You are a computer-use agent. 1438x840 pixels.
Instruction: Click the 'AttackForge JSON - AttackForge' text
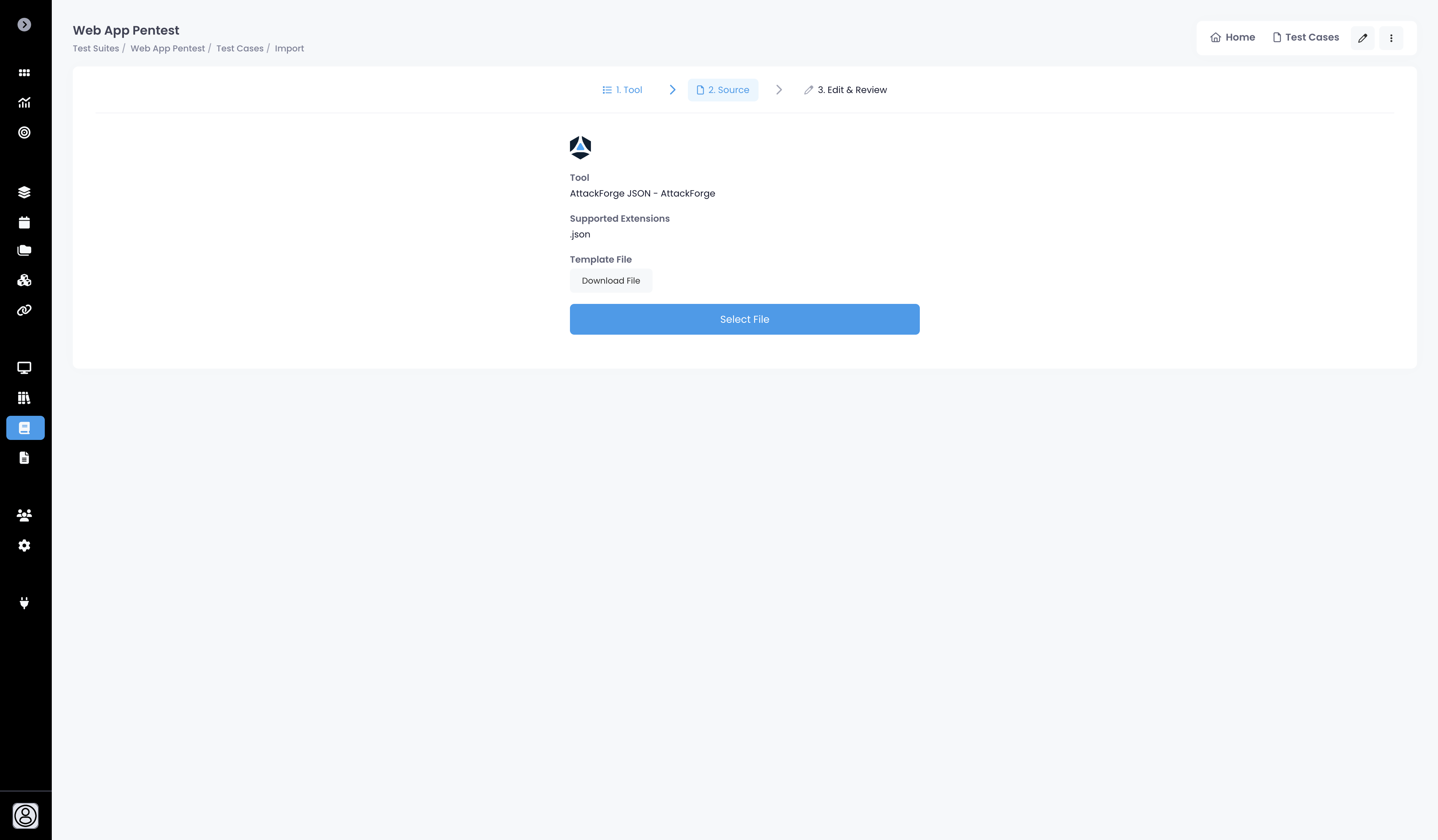point(642,193)
